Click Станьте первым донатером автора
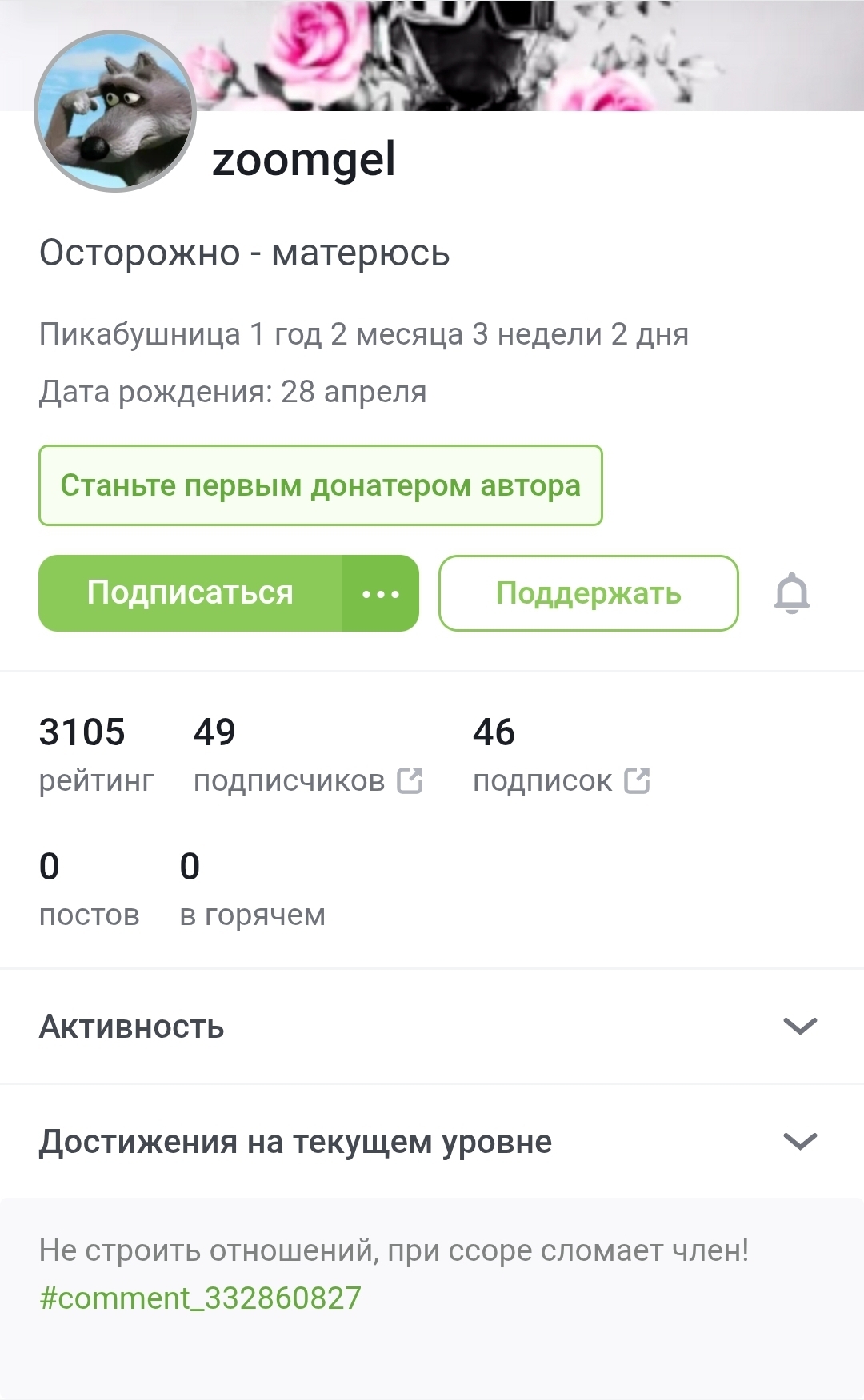 click(320, 485)
